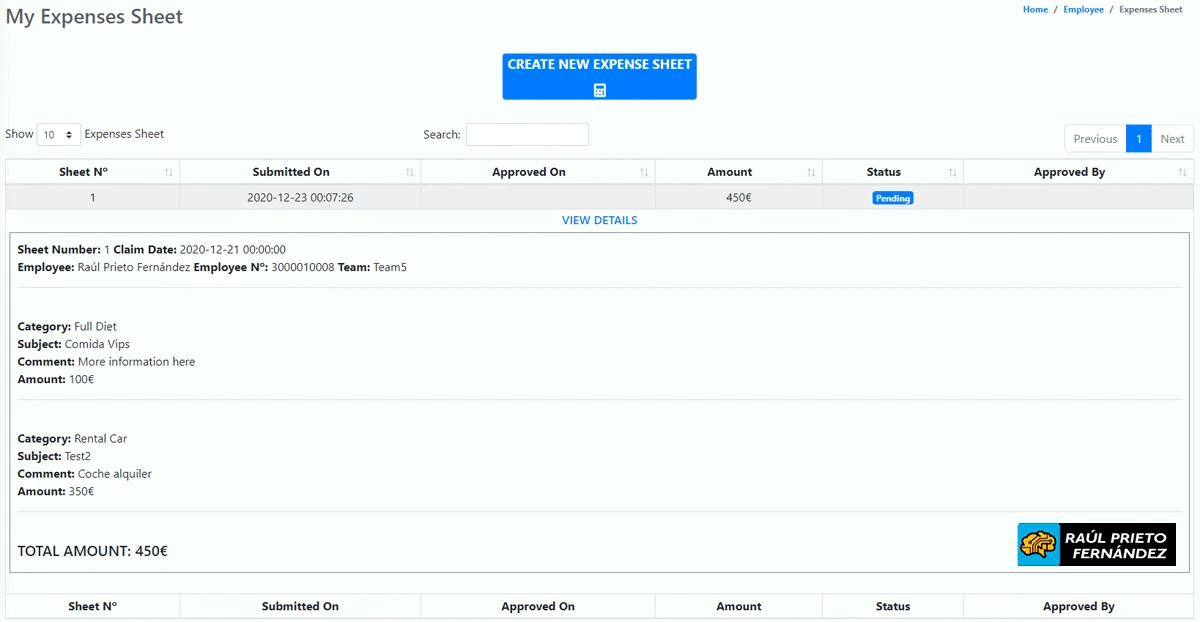Click the Previous pagination button
1200x622 pixels.
(x=1095, y=139)
